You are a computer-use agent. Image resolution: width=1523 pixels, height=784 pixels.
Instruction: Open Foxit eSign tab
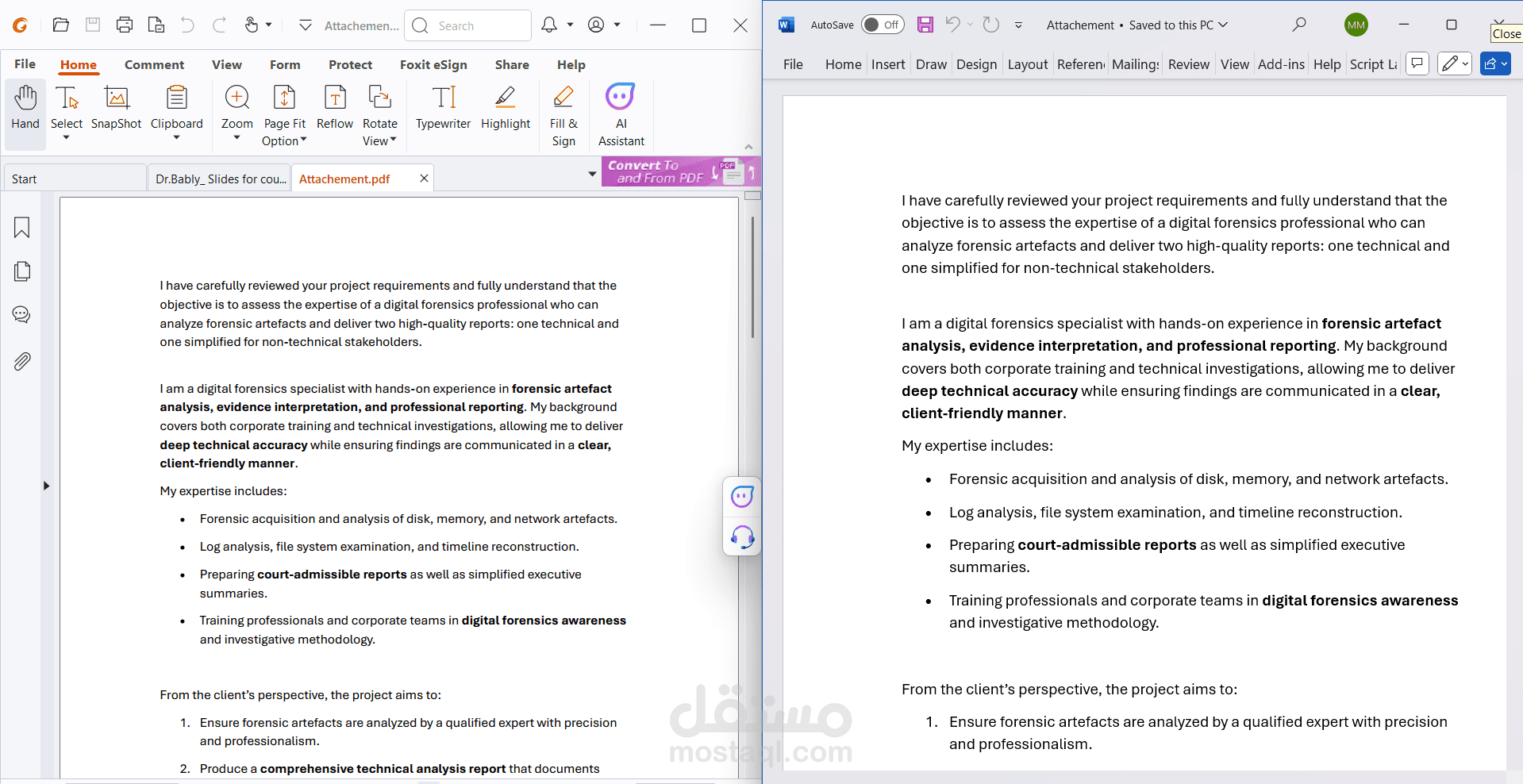pos(433,65)
